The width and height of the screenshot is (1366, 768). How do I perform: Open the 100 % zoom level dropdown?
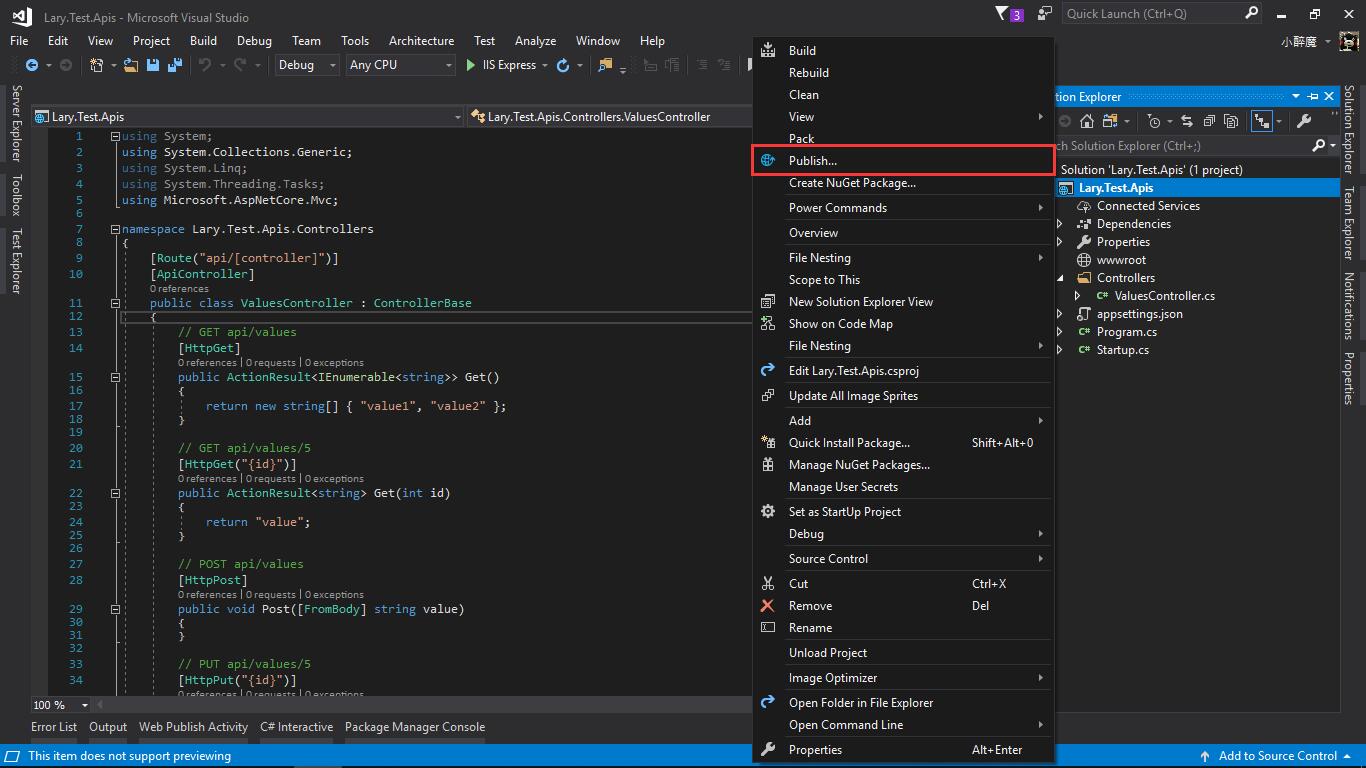[x=63, y=705]
